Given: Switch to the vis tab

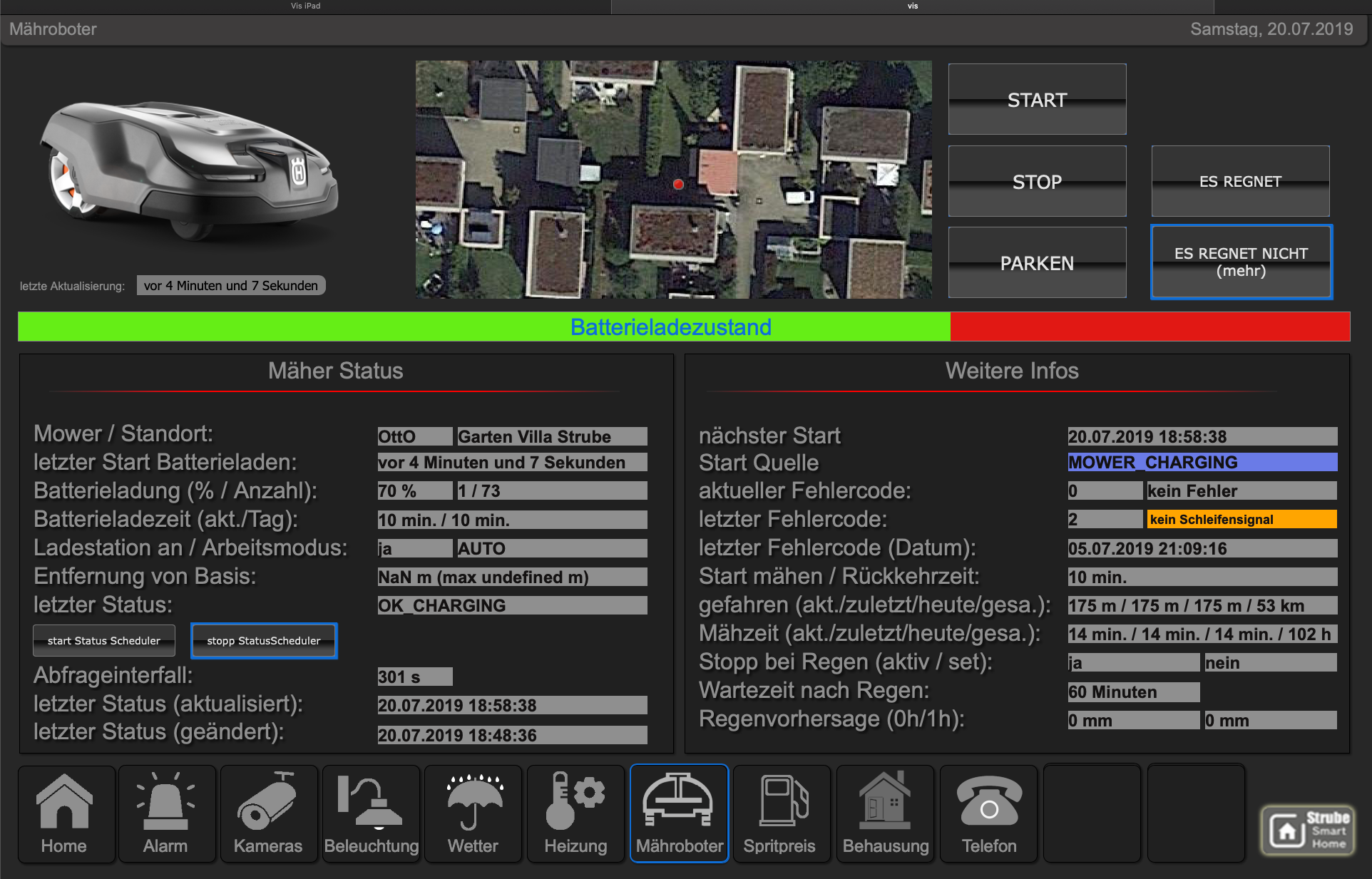Looking at the screenshot, I should coord(913,6).
